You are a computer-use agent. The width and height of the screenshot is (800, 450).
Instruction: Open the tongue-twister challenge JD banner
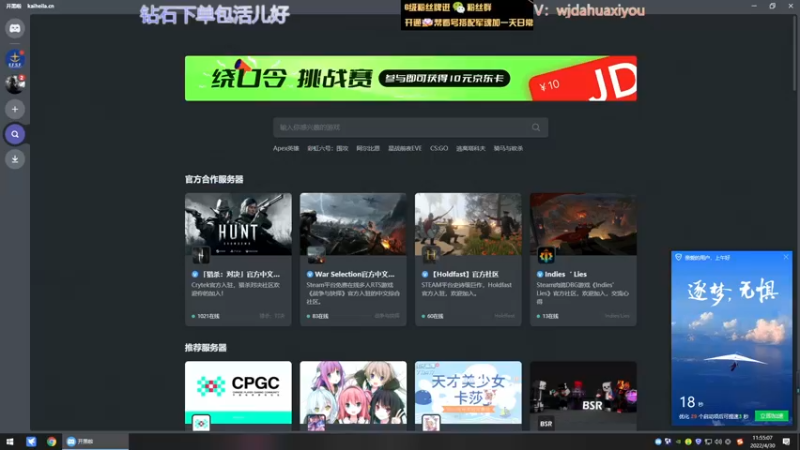[411, 78]
